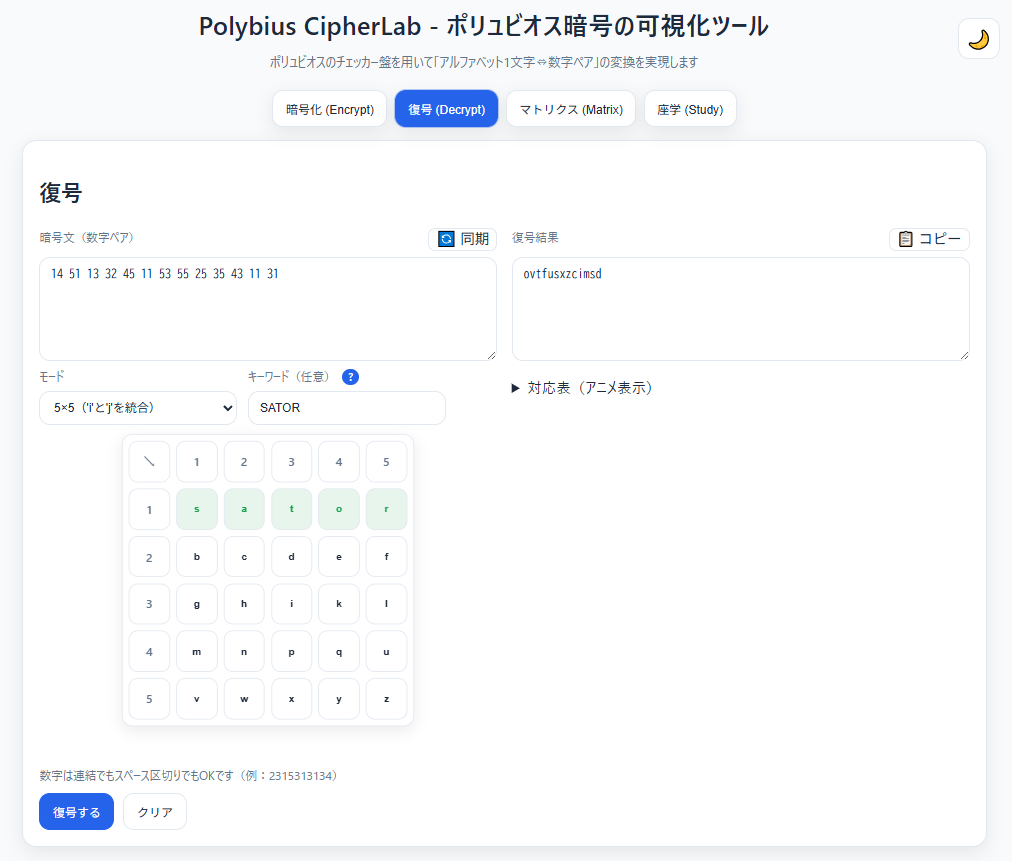This screenshot has width=1012, height=861.
Task: Click the 'i' cell in the grid
Action: click(x=291, y=604)
